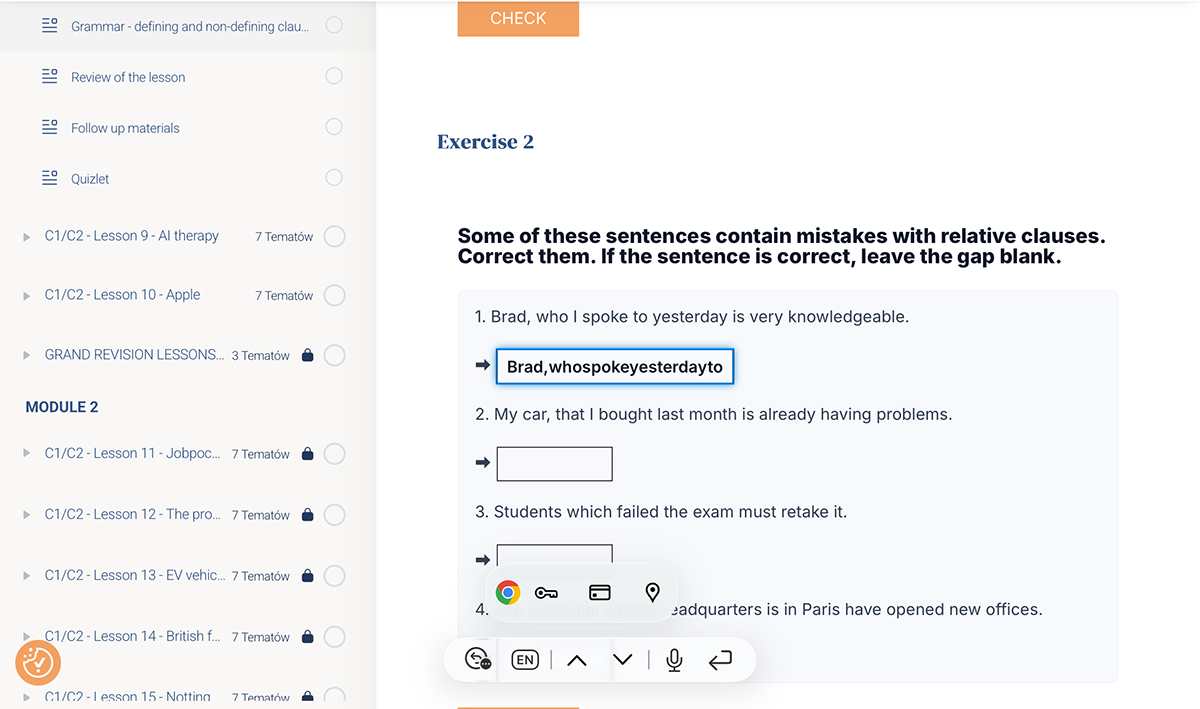Click sentence '2. My car, that I bought'
1200x709 pixels.
(714, 414)
